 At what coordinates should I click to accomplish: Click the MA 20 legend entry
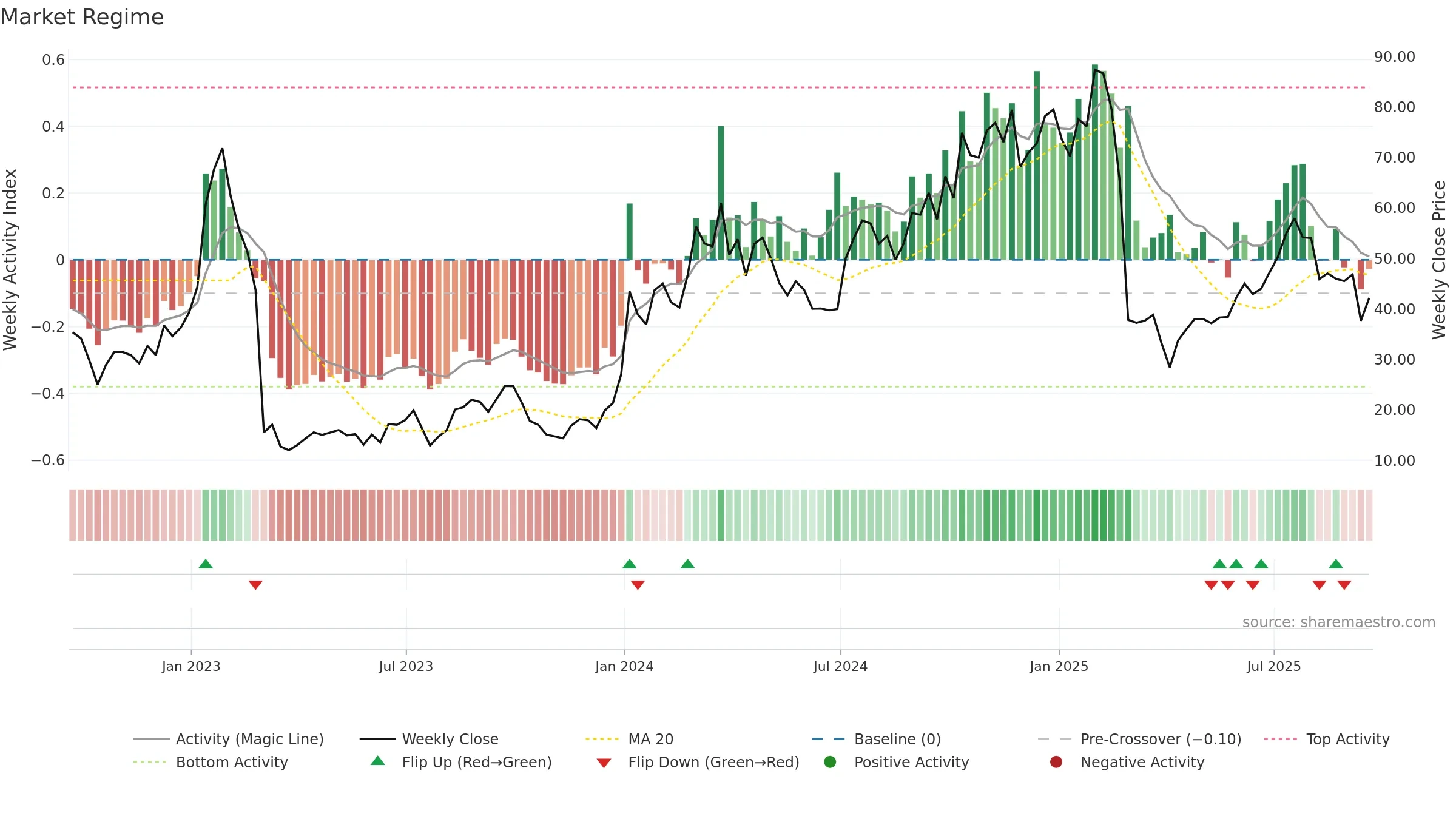coord(630,739)
